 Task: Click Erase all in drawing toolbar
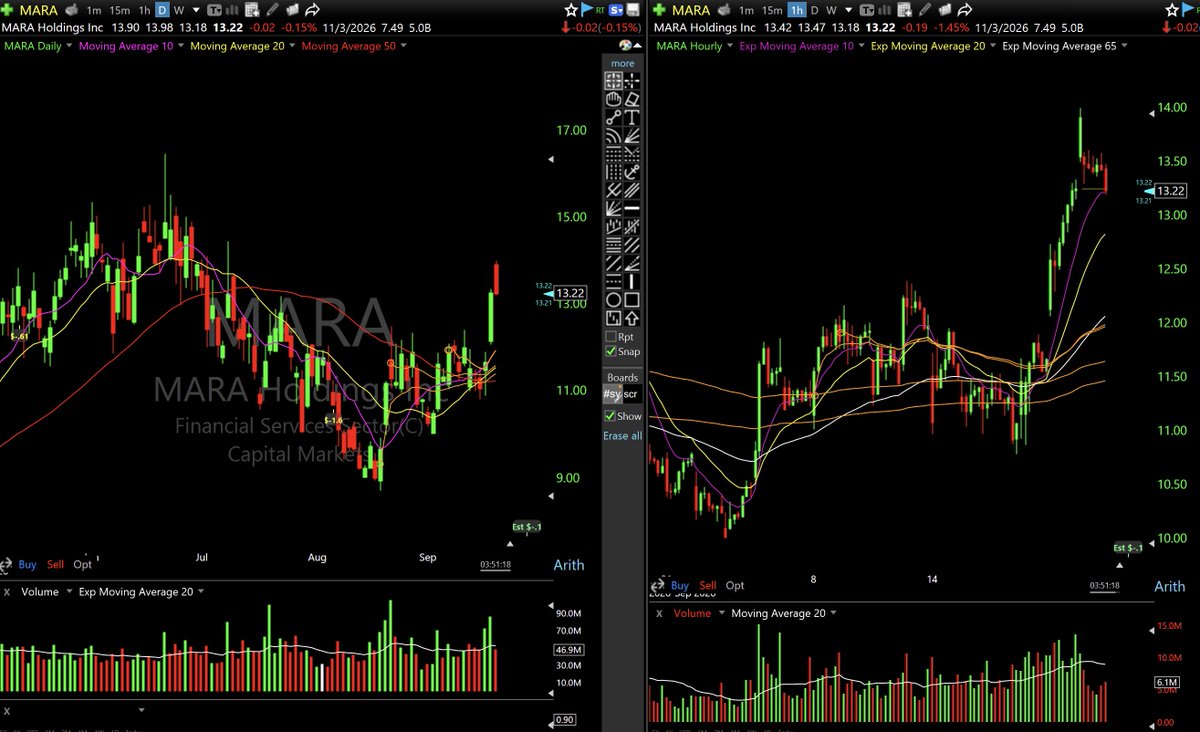[x=622, y=436]
